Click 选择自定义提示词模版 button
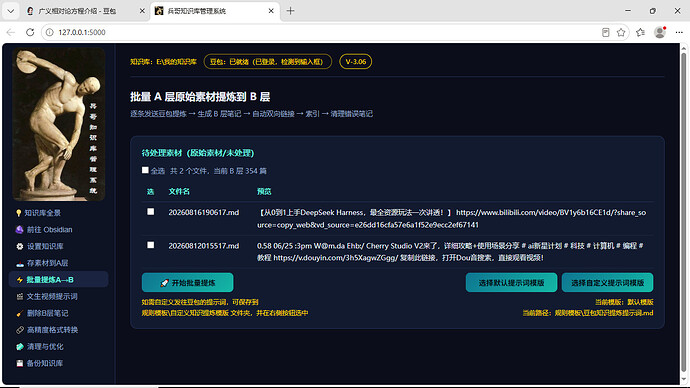This screenshot has height=388, width=690. coord(607,282)
